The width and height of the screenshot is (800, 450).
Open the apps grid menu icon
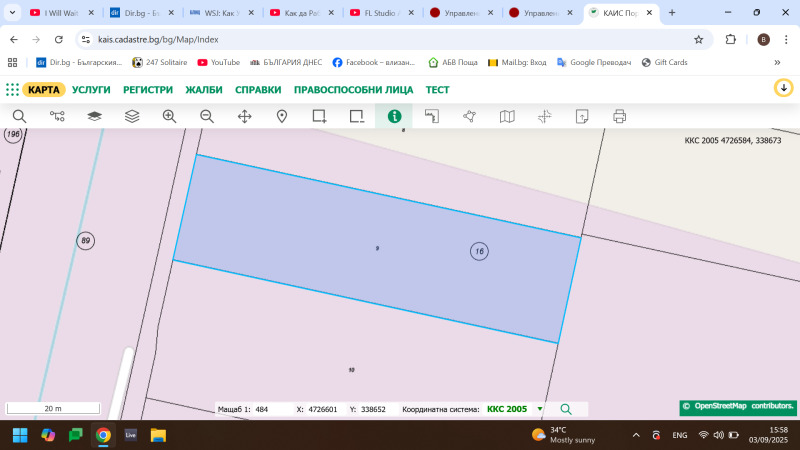12,89
